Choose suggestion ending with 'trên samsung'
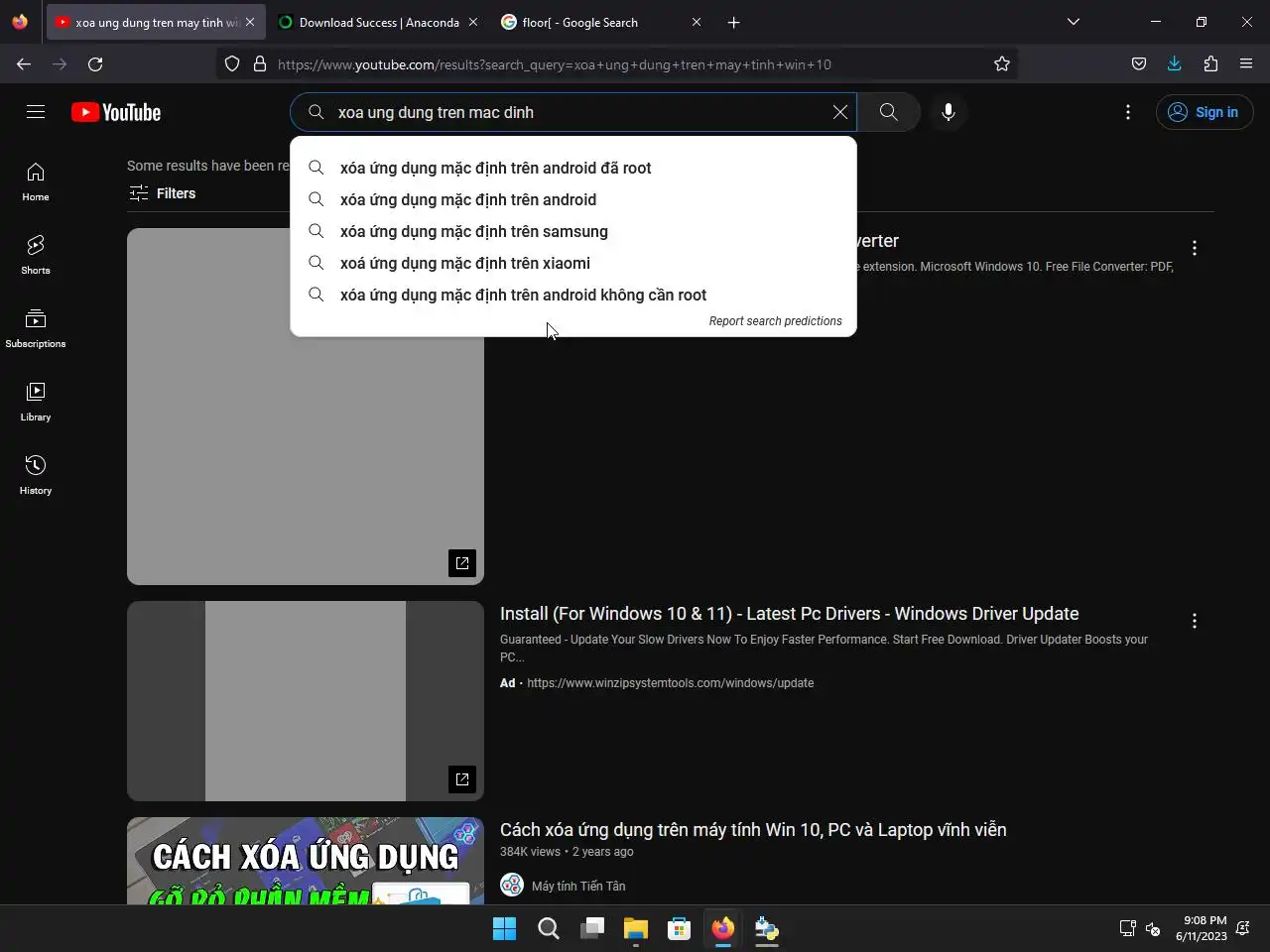1270x952 pixels. pyautogui.click(x=573, y=231)
